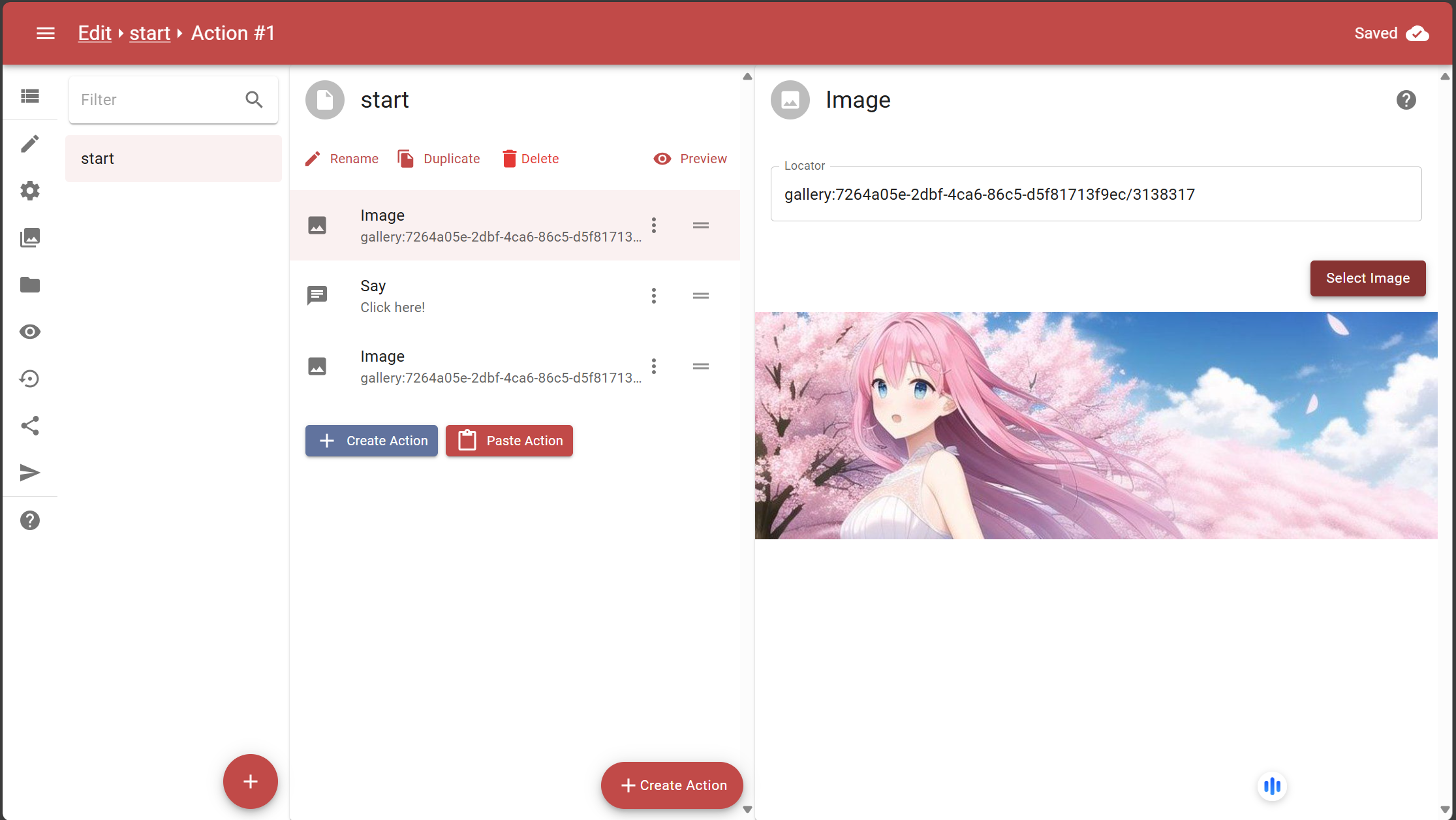The width and height of the screenshot is (1456, 820).
Task: Open the three-dot menu for the first Image action
Action: coord(653,225)
